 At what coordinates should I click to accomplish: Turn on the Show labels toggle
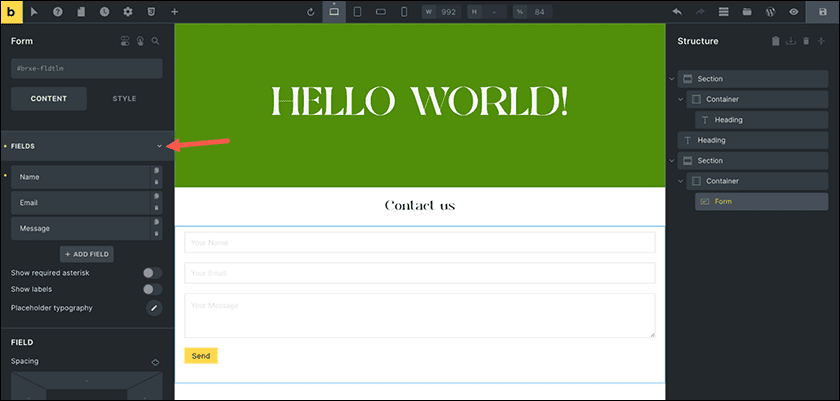pyautogui.click(x=152, y=289)
